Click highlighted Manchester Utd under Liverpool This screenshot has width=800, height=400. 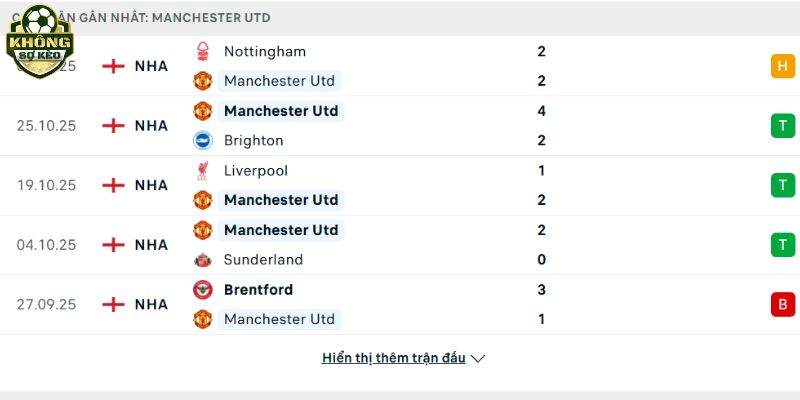coord(281,200)
